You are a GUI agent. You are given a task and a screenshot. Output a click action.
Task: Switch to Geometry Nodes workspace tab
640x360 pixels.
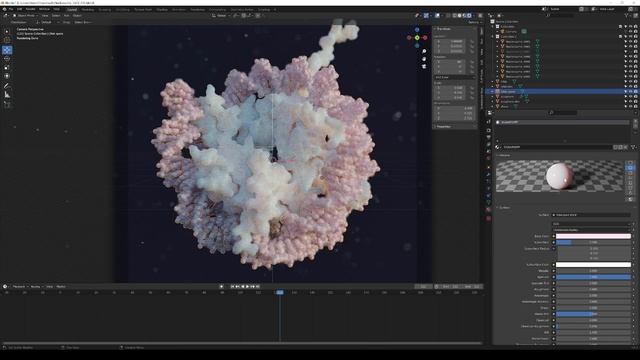pos(242,9)
